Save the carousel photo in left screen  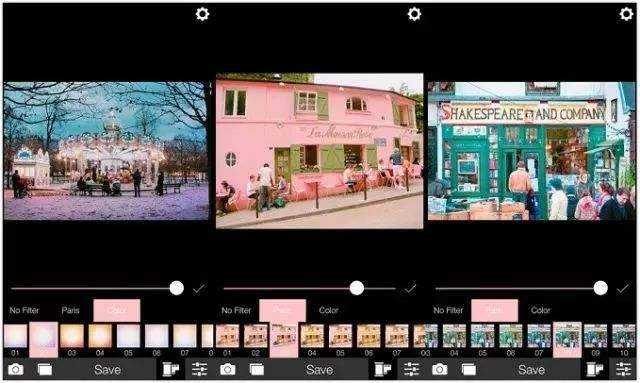click(107, 370)
